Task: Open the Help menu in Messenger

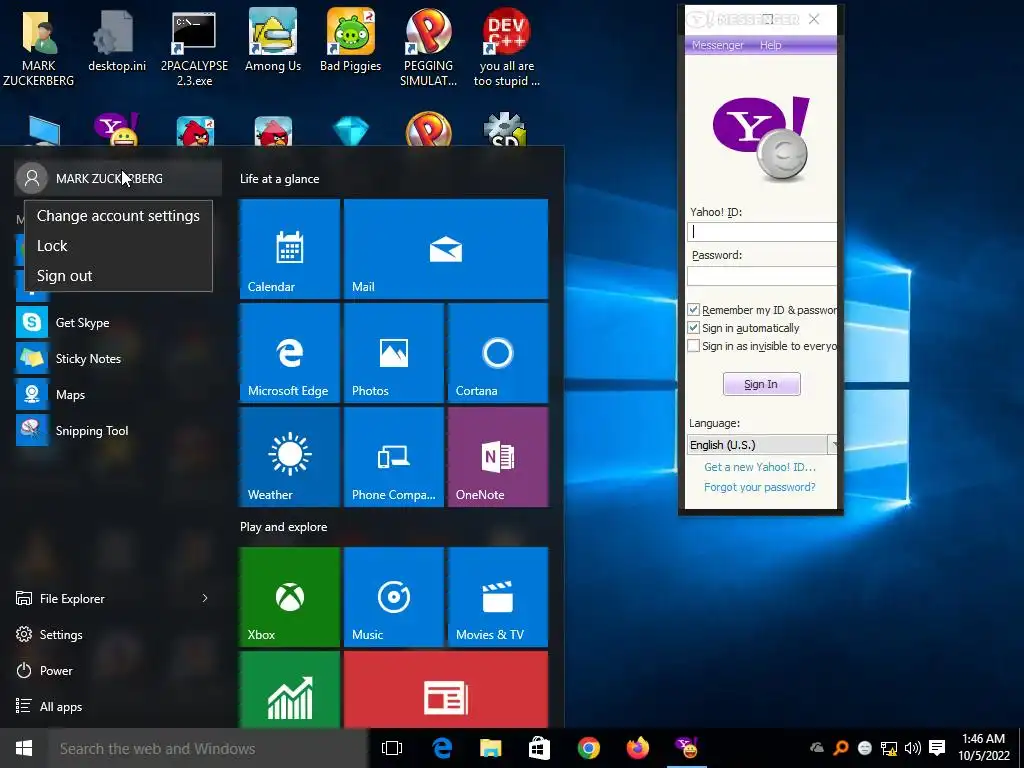Action: [771, 45]
